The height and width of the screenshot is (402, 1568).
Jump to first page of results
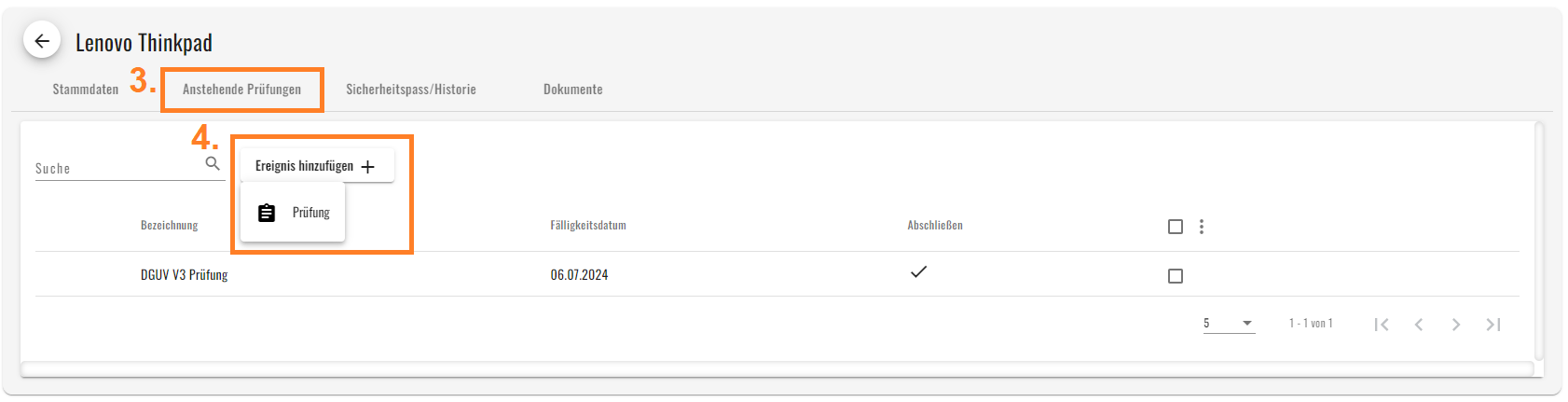1382,325
